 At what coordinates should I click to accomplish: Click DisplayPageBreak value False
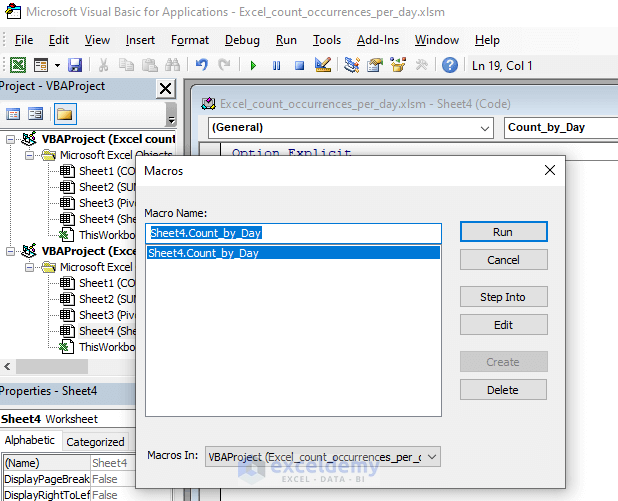[x=113, y=479]
